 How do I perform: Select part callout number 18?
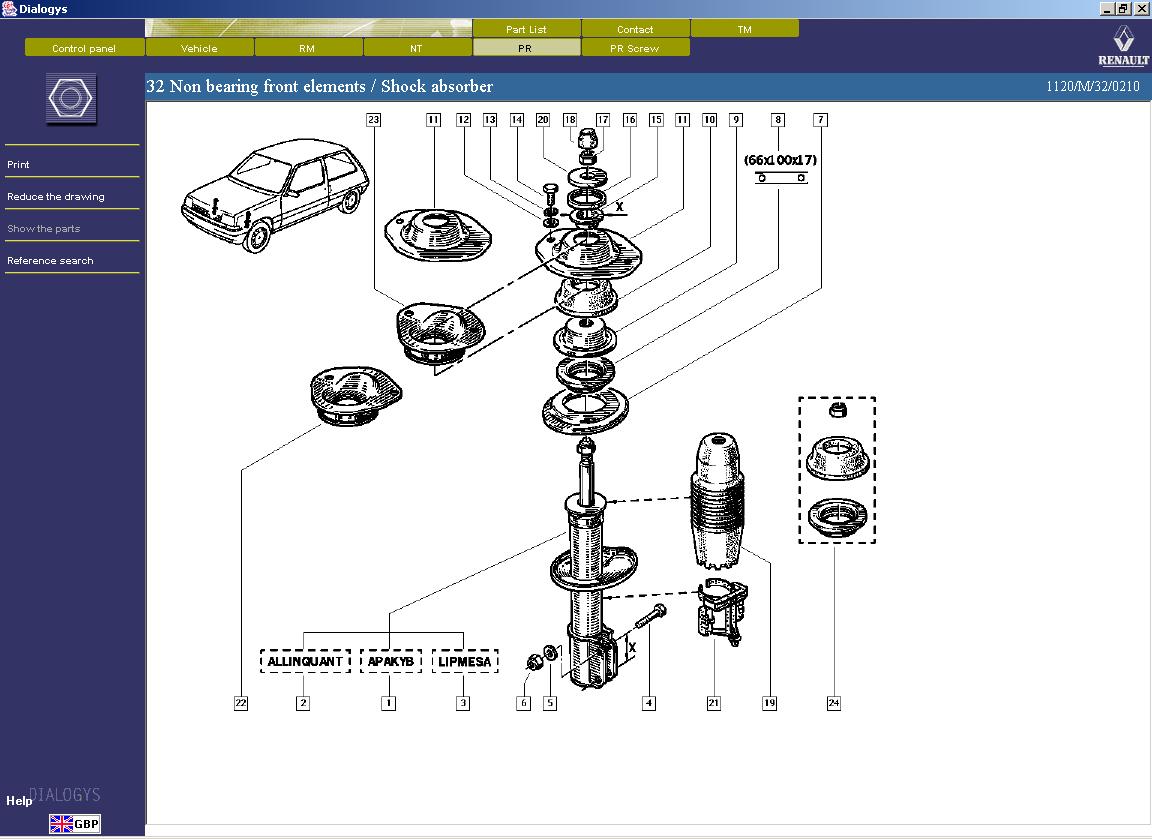pos(570,120)
